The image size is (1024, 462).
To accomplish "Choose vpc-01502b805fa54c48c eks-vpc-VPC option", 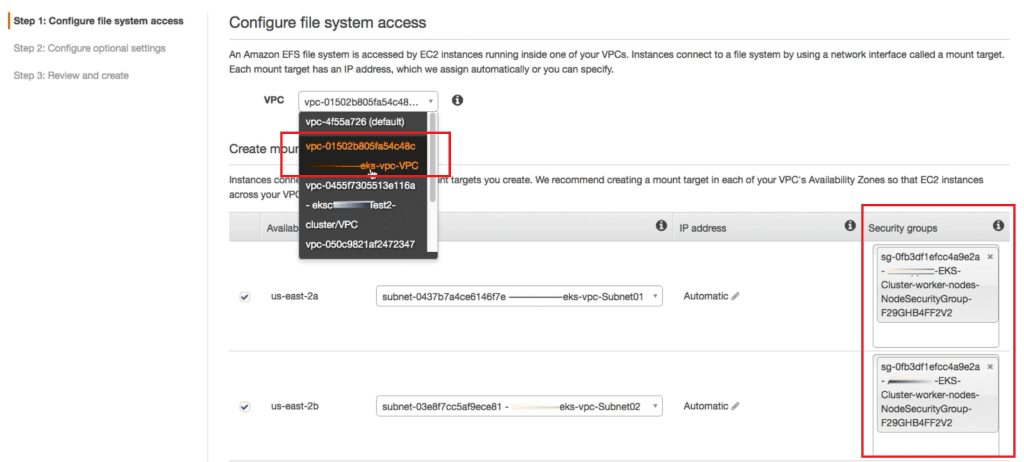I will 363,156.
